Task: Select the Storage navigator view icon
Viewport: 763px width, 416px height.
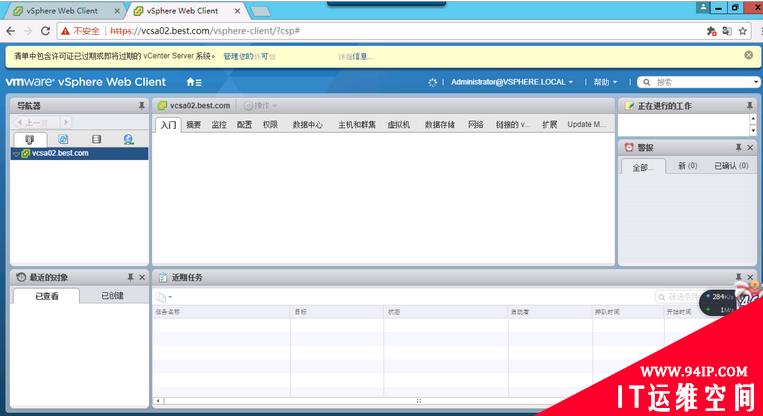Action: pos(96,139)
